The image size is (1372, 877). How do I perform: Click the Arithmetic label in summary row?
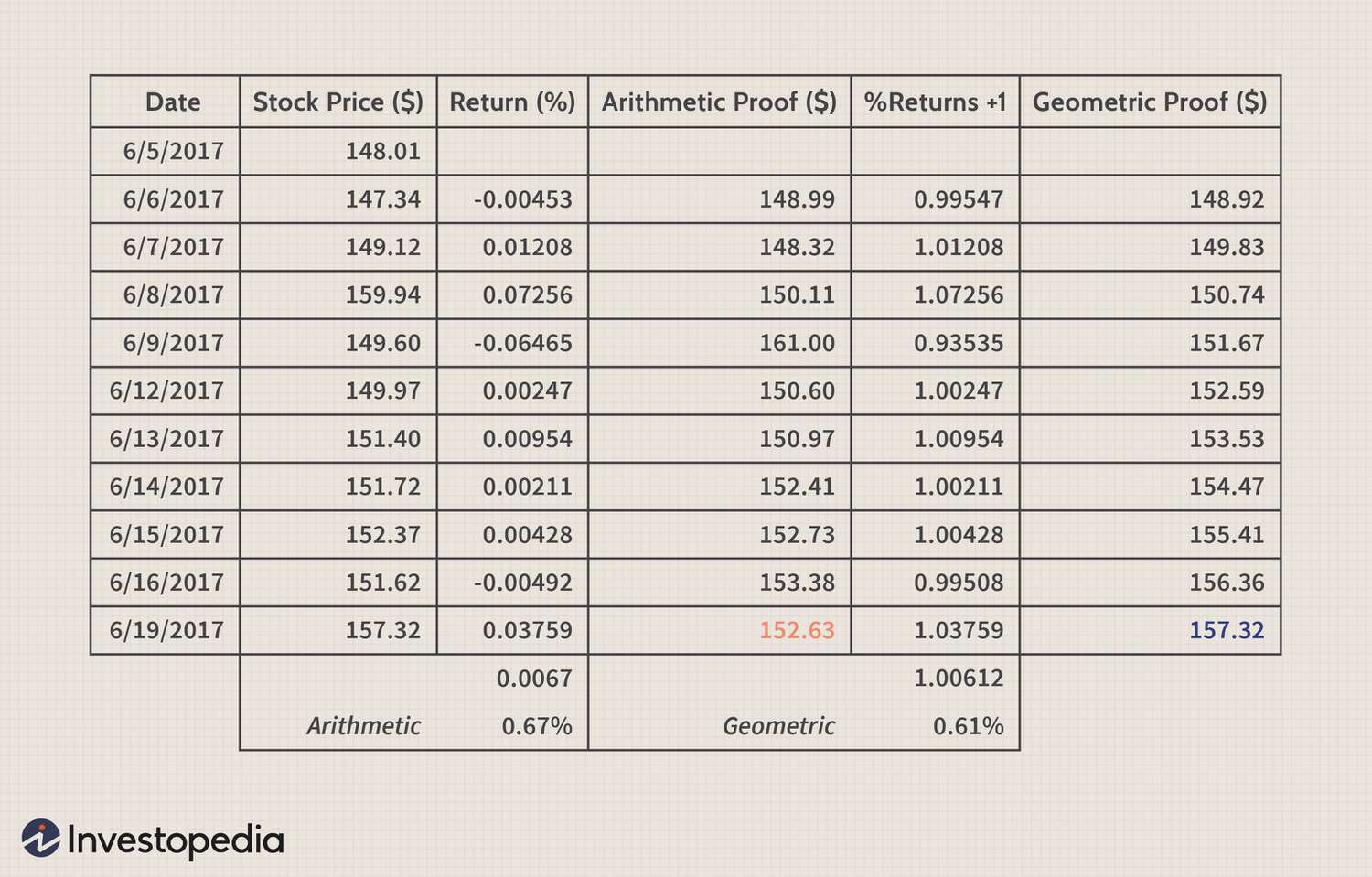click(x=363, y=726)
